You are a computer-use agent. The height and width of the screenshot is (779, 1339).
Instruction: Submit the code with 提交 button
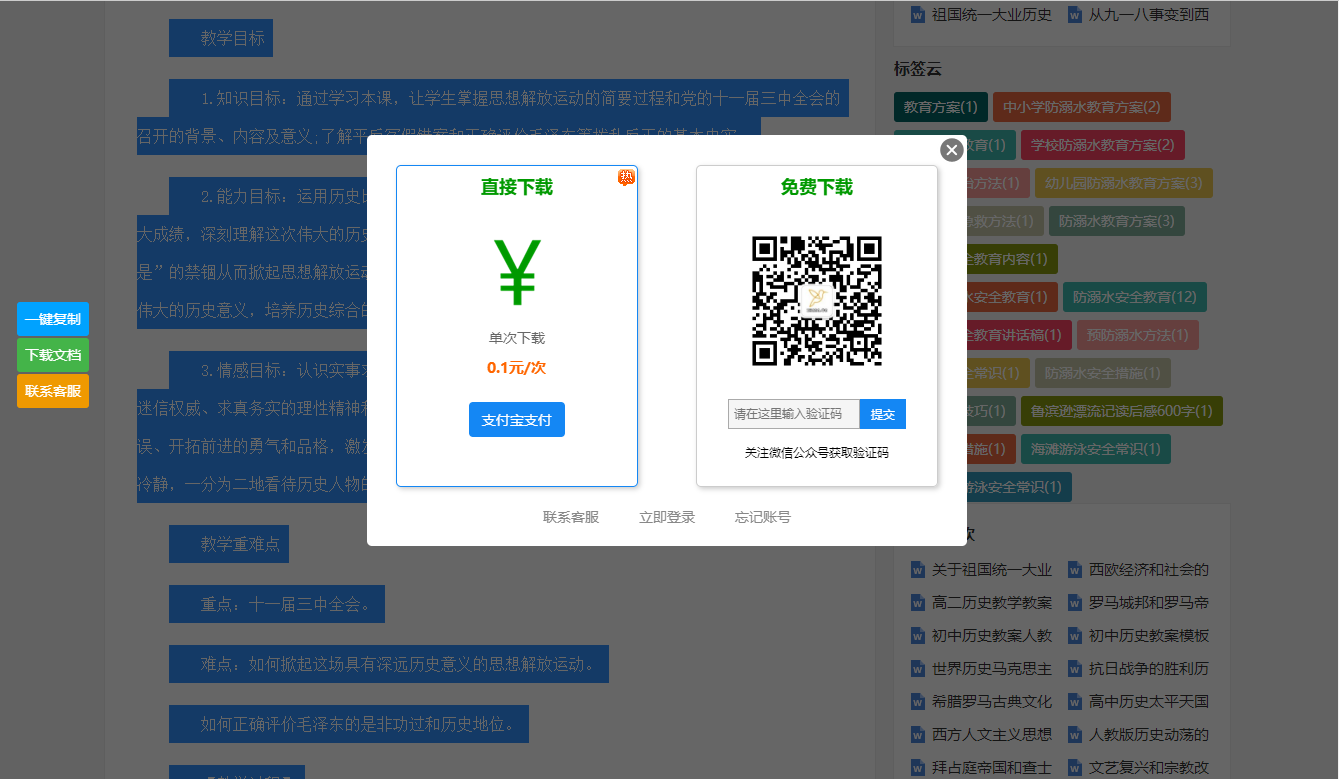[883, 414]
